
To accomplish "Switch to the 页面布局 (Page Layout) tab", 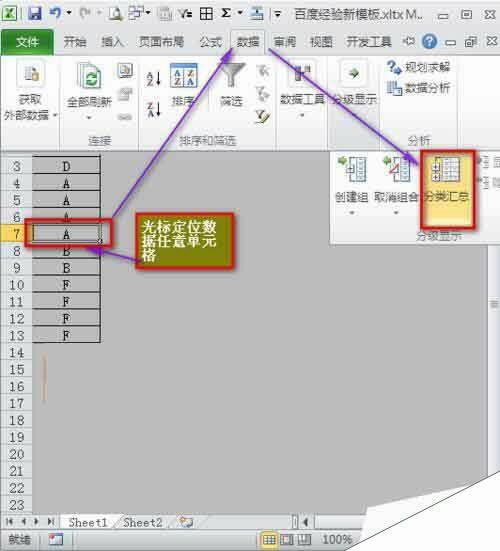I will 161,42.
